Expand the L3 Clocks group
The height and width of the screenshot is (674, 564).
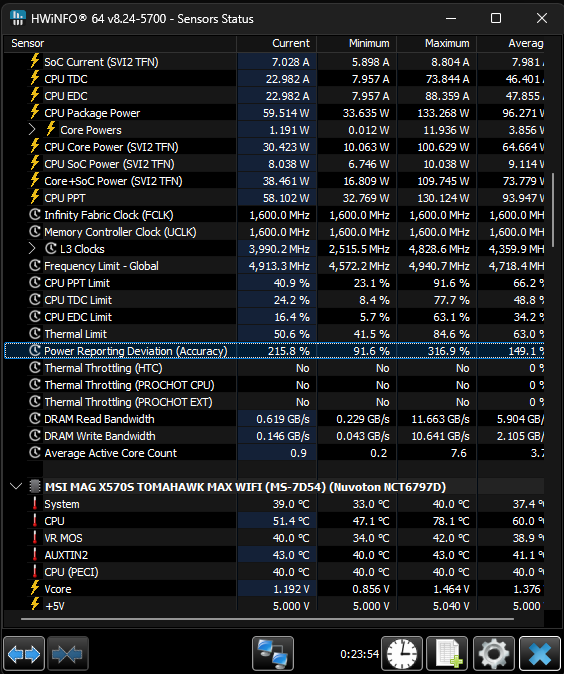[x=32, y=248]
